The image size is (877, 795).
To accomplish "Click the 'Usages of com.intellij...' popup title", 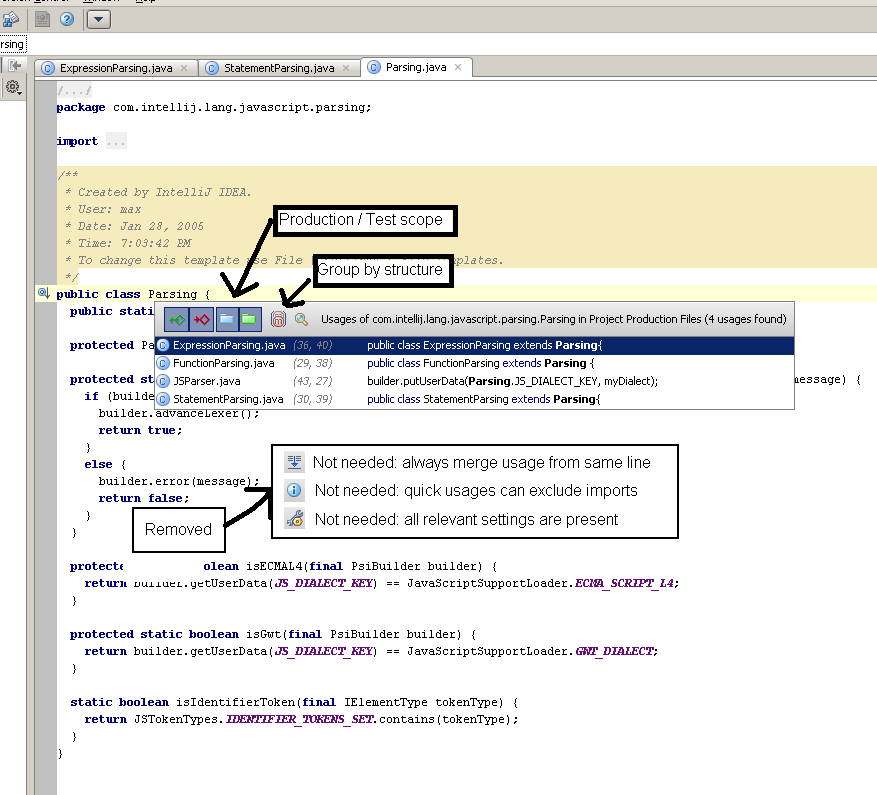I will pos(554,319).
